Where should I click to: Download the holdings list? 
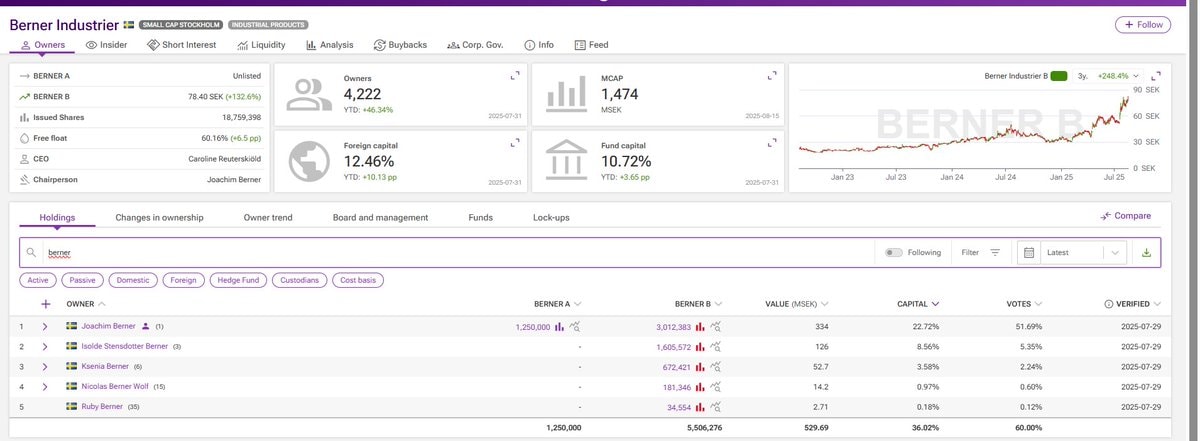click(1146, 253)
